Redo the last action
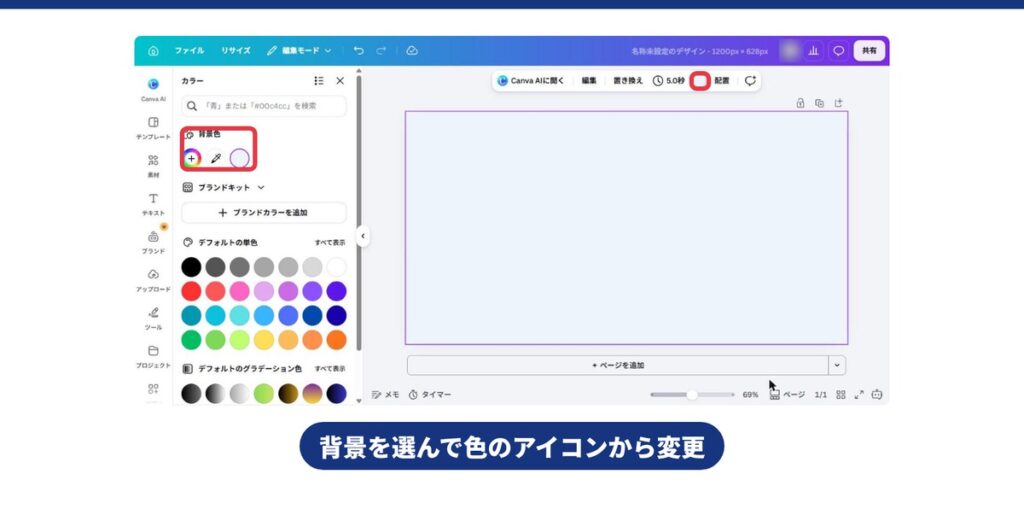The height and width of the screenshot is (509, 1024). [x=381, y=51]
